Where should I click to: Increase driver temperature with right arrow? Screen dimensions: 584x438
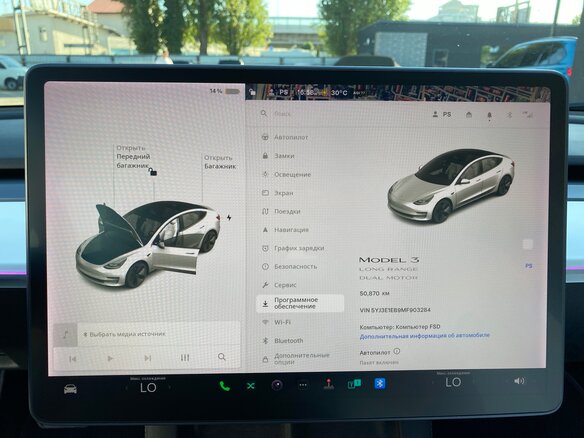(170, 387)
